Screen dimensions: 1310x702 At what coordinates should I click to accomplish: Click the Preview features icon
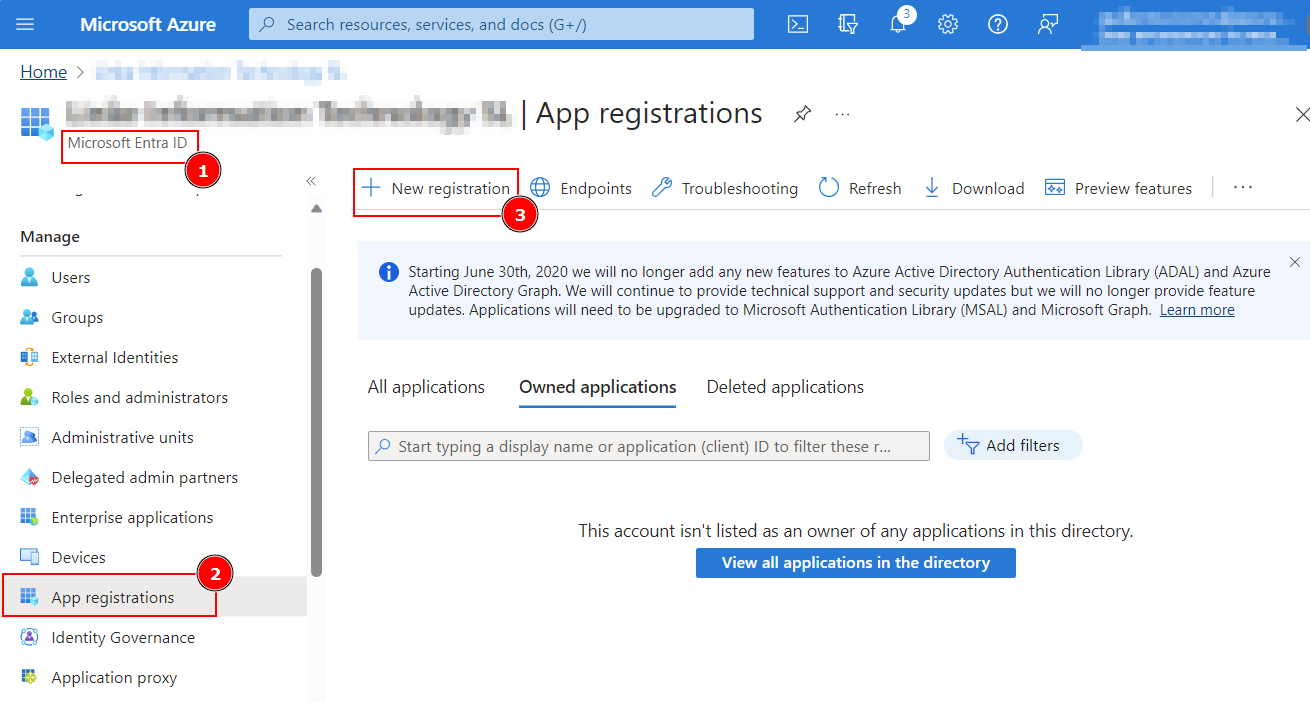1054,187
